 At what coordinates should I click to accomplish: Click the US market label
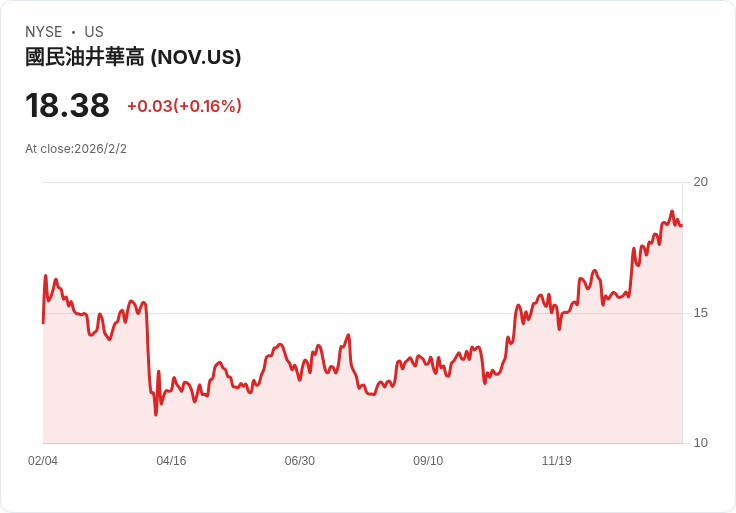pyautogui.click(x=94, y=32)
